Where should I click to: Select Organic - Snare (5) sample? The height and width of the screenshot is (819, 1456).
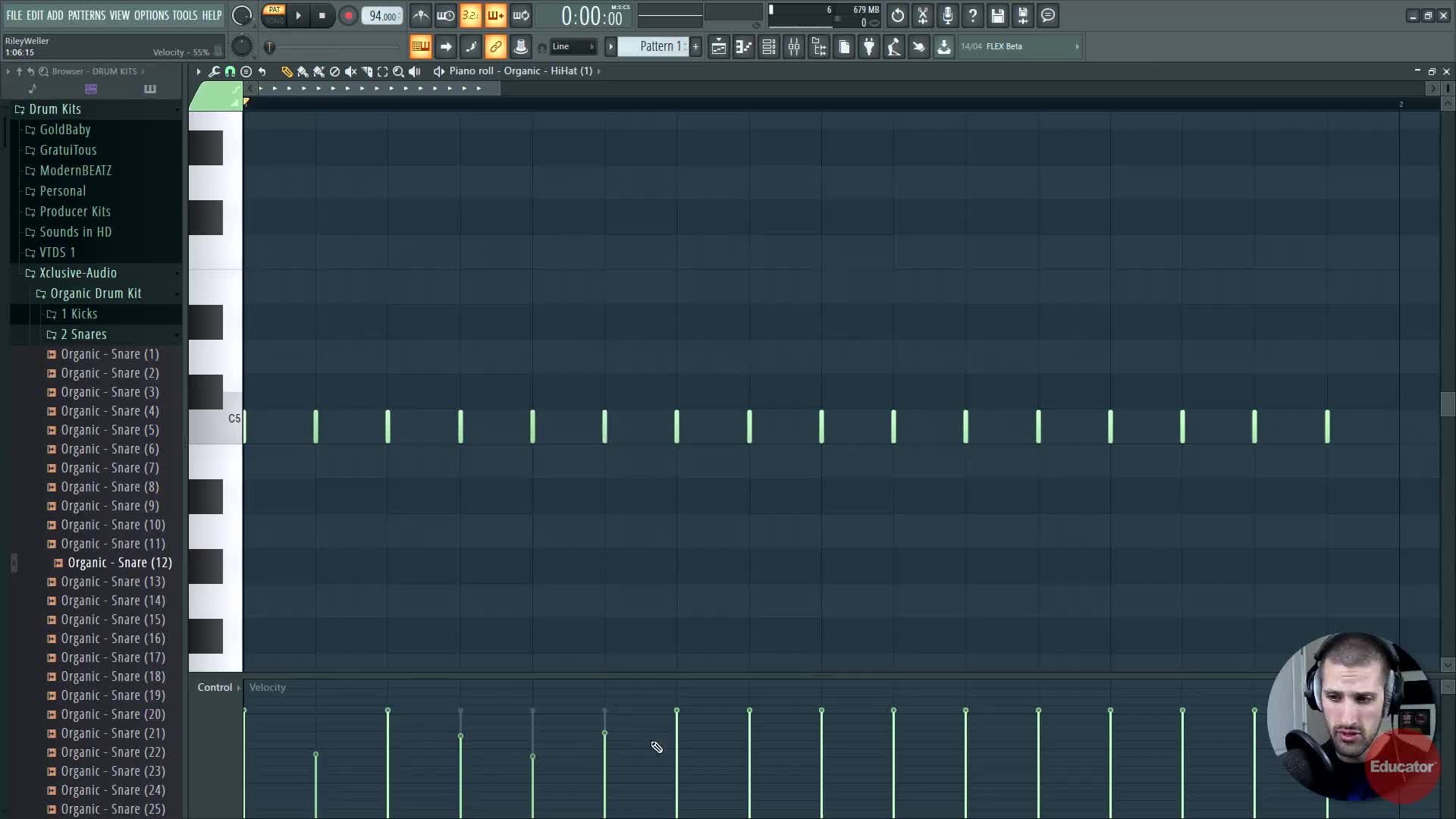coord(110,430)
